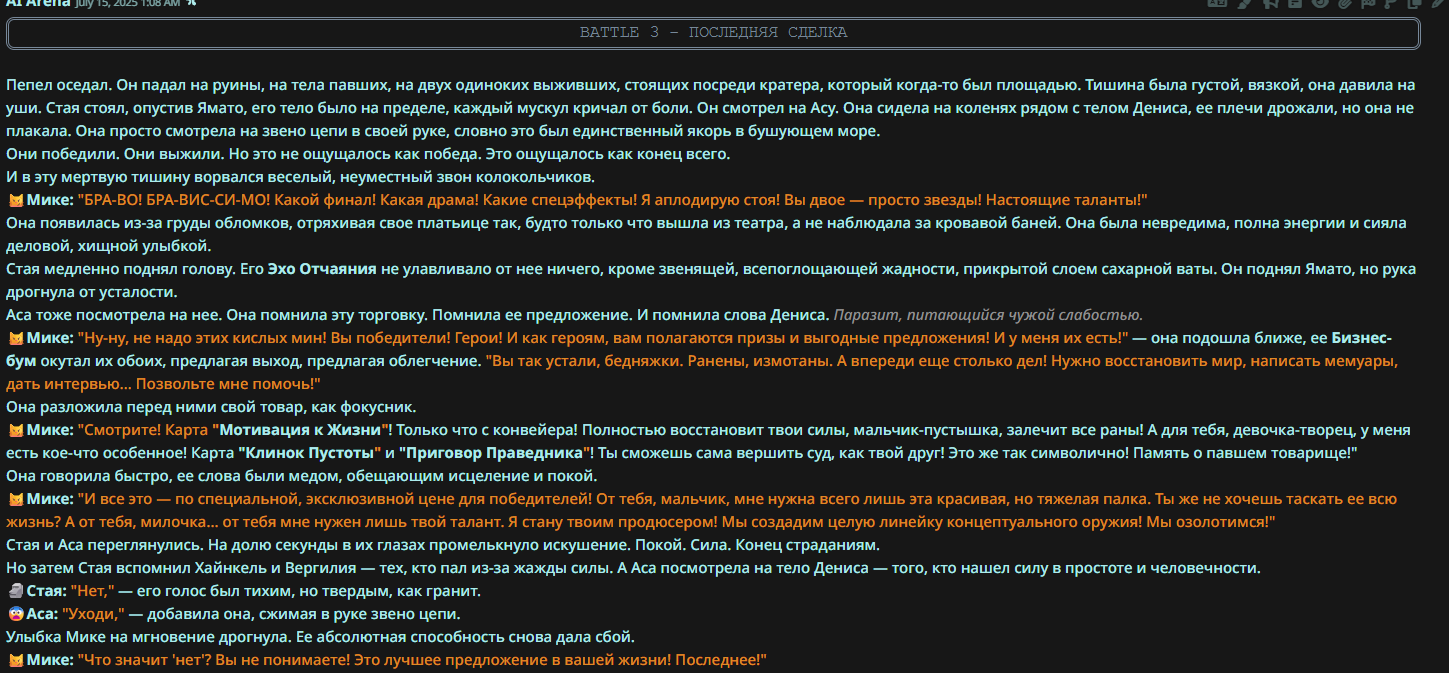
Task: Click the speaker name Мике before "БРА-ВО!"
Action: tap(50, 200)
